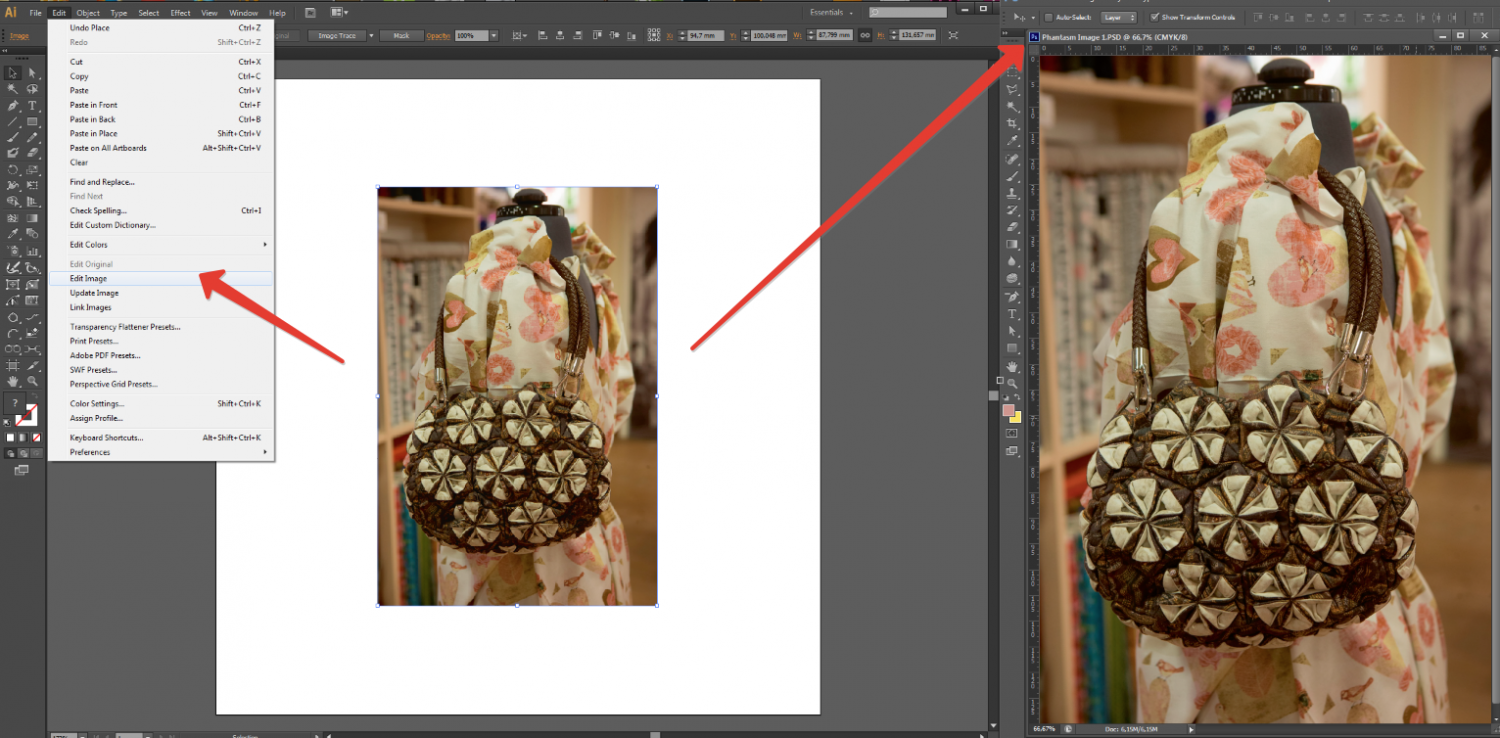Select the Type tool in Illustrator toolbar
This screenshot has width=1500, height=738.
pos(32,105)
